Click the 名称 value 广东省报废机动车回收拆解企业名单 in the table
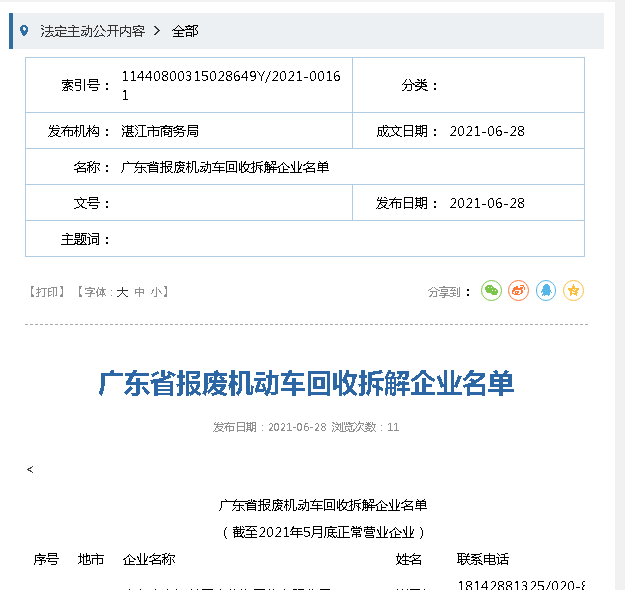 [x=225, y=167]
